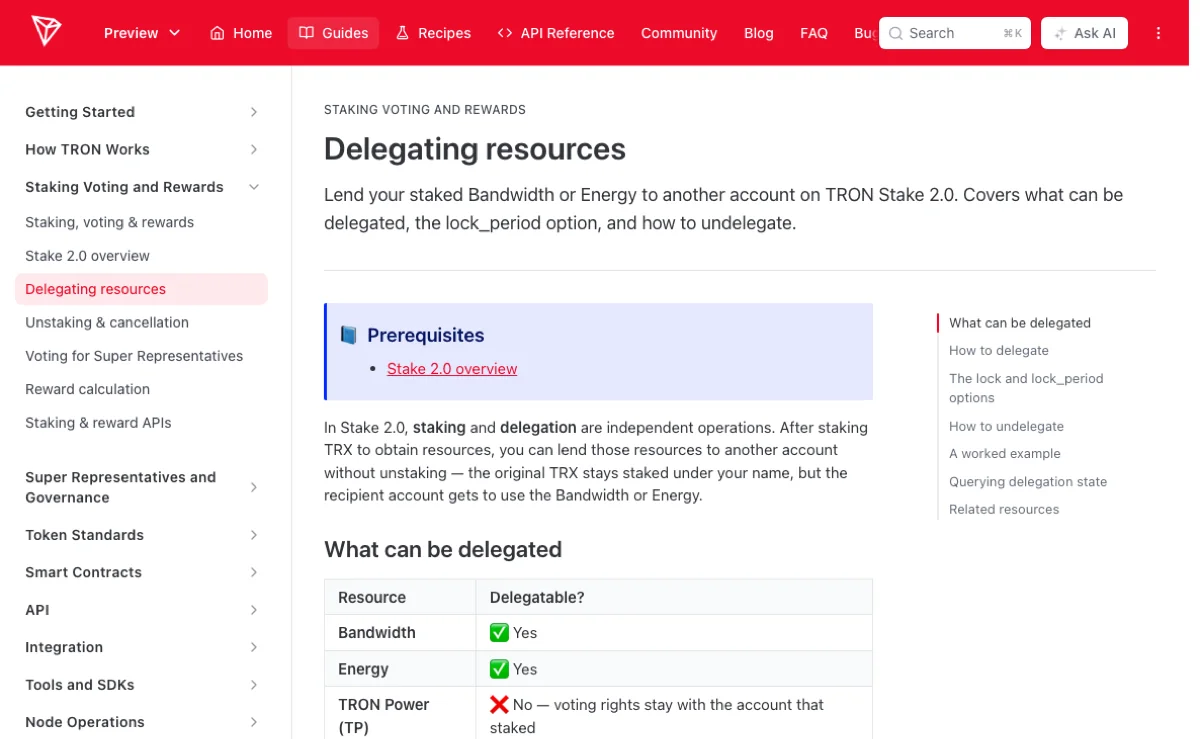Click the Guides book icon
Image resolution: width=1200 pixels, height=739 pixels.
pyautogui.click(x=307, y=33)
